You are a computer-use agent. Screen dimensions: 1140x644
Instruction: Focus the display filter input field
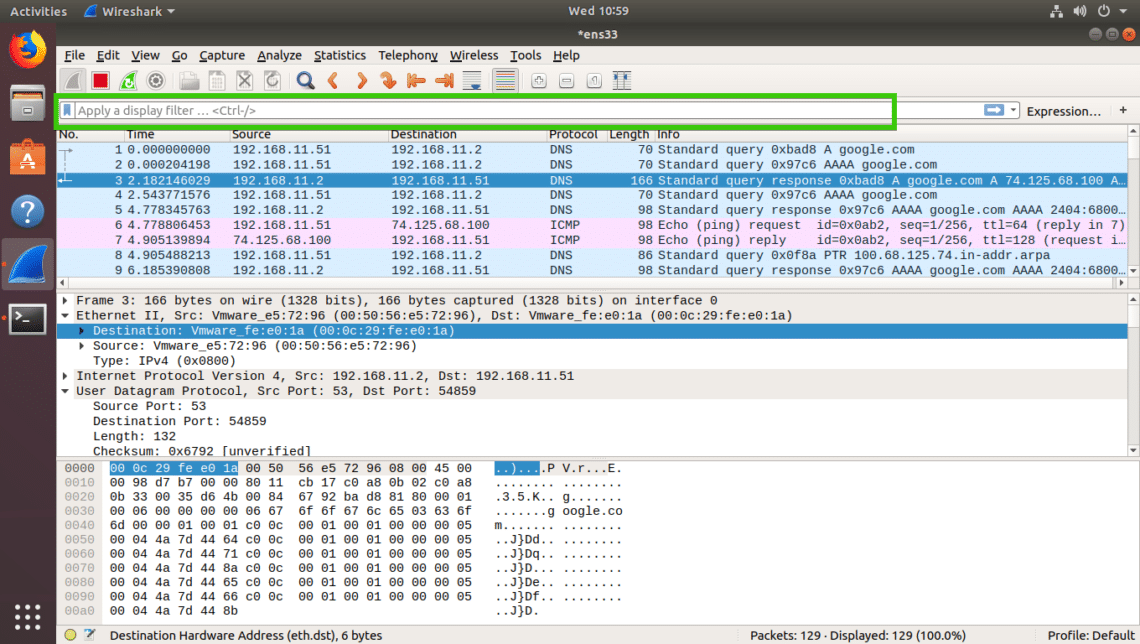500,111
